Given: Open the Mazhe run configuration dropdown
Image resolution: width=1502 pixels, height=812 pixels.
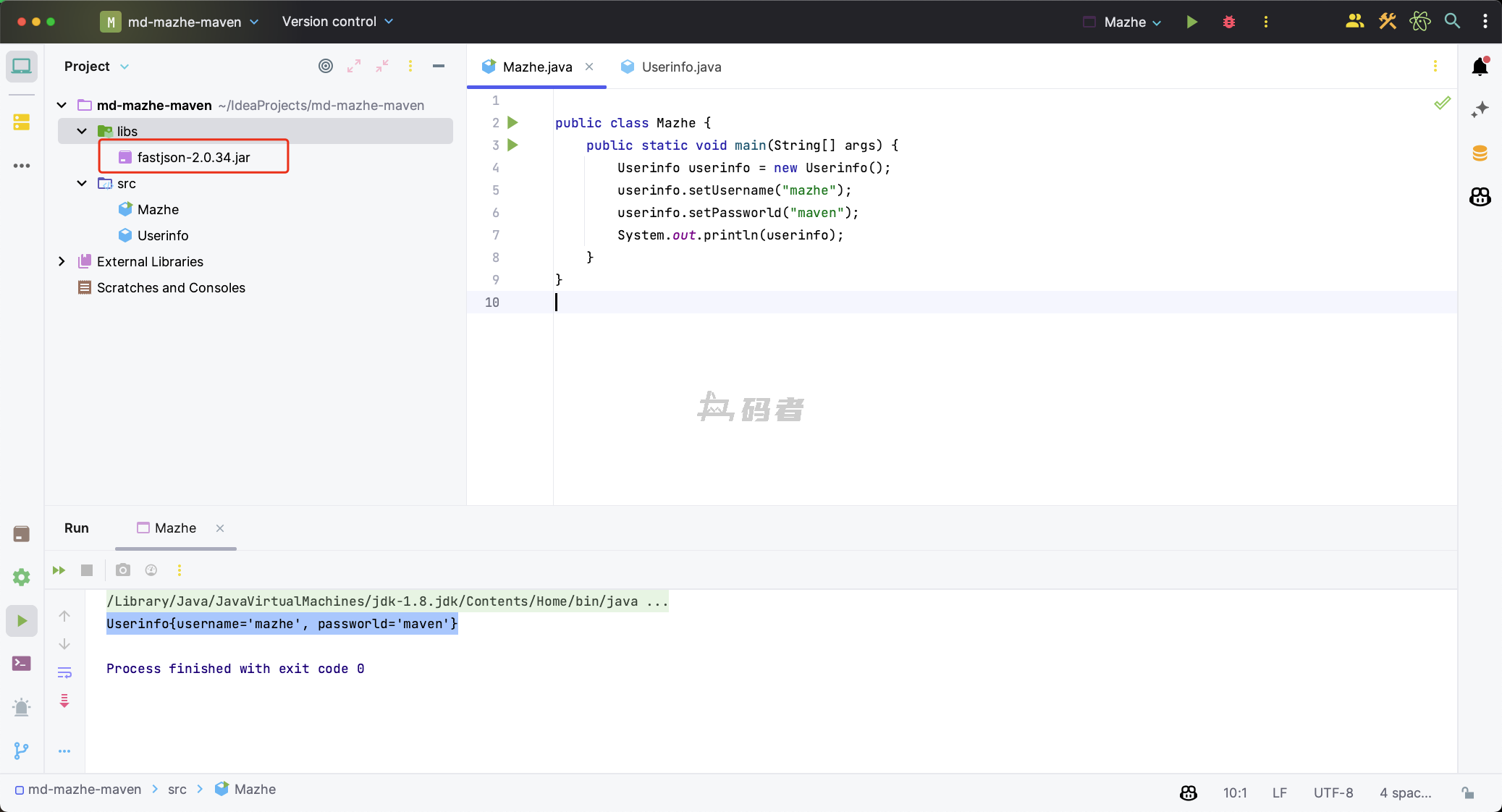Looking at the screenshot, I should pos(1132,22).
